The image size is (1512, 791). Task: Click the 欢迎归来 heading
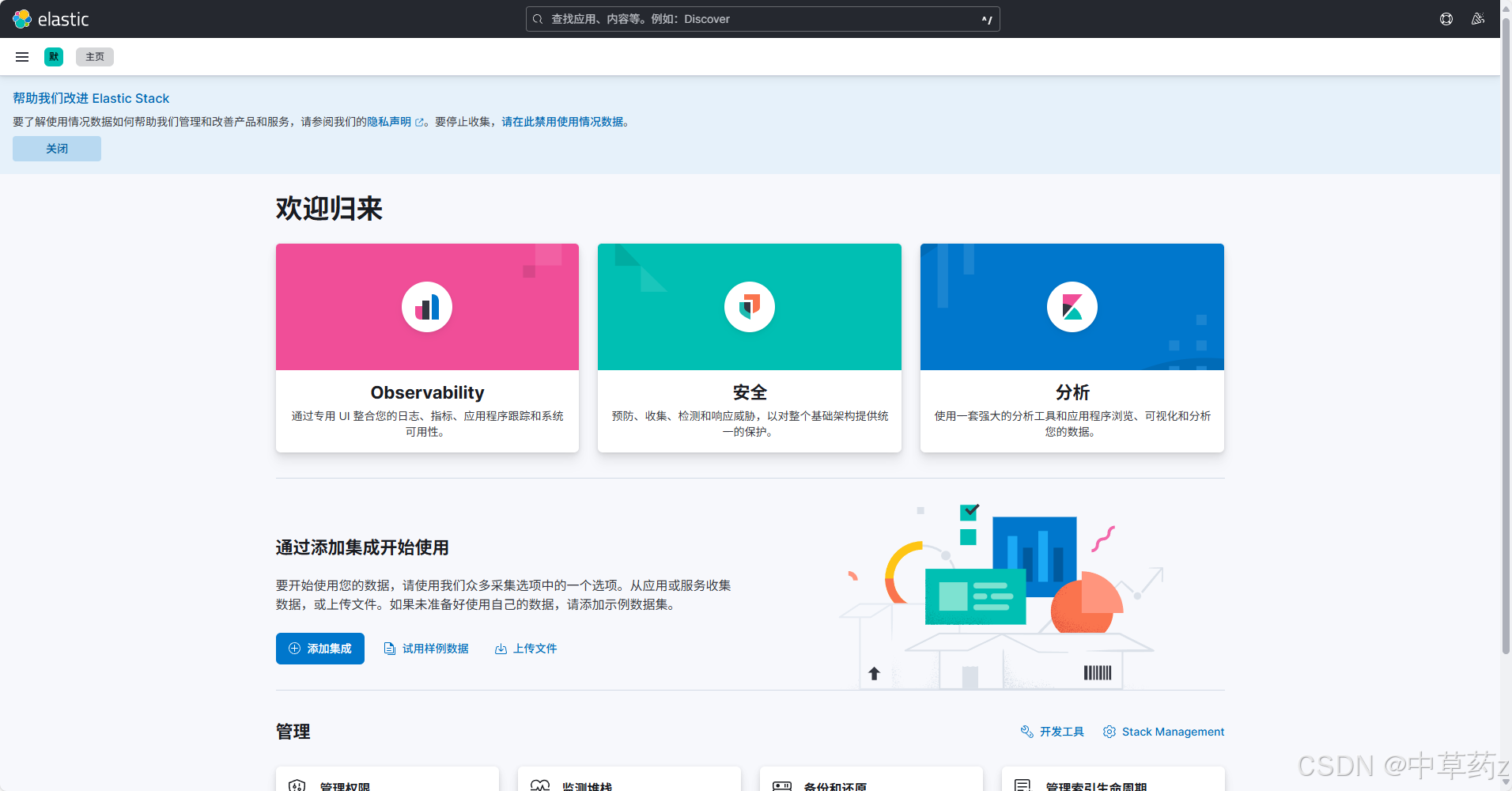tap(329, 209)
